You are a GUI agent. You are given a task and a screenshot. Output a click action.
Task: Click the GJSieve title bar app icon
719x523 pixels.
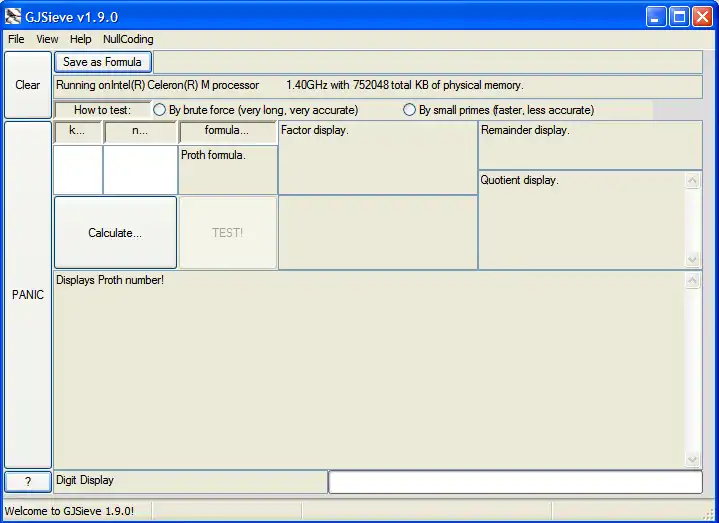point(13,17)
